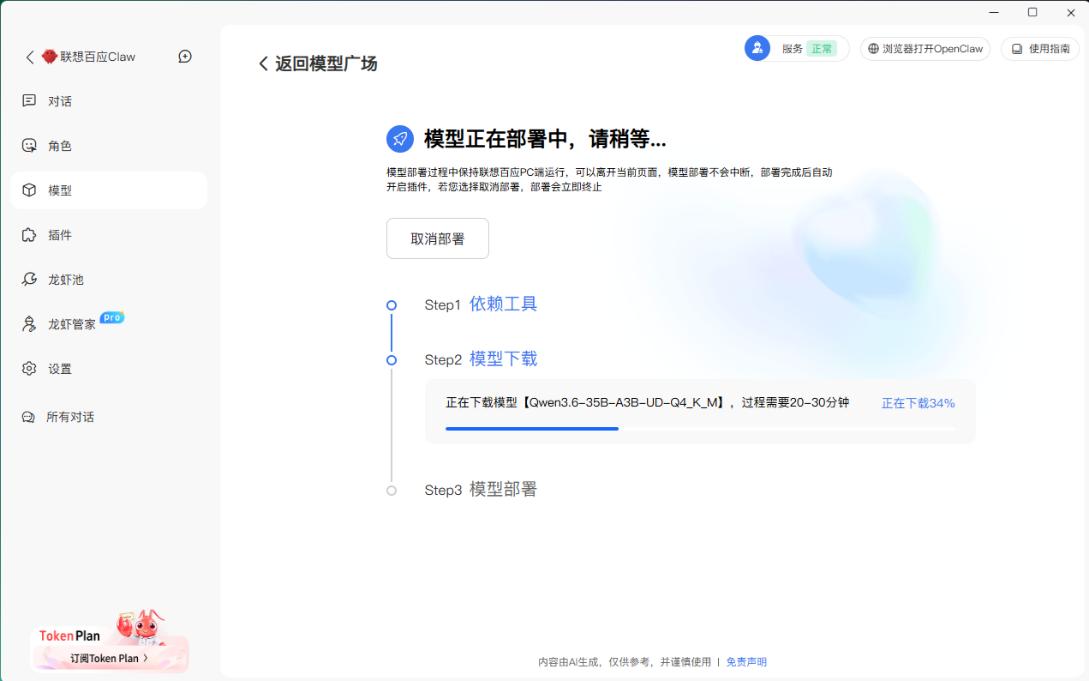Select the 模型 sidebar item
This screenshot has height=681, width=1089.
[108, 190]
